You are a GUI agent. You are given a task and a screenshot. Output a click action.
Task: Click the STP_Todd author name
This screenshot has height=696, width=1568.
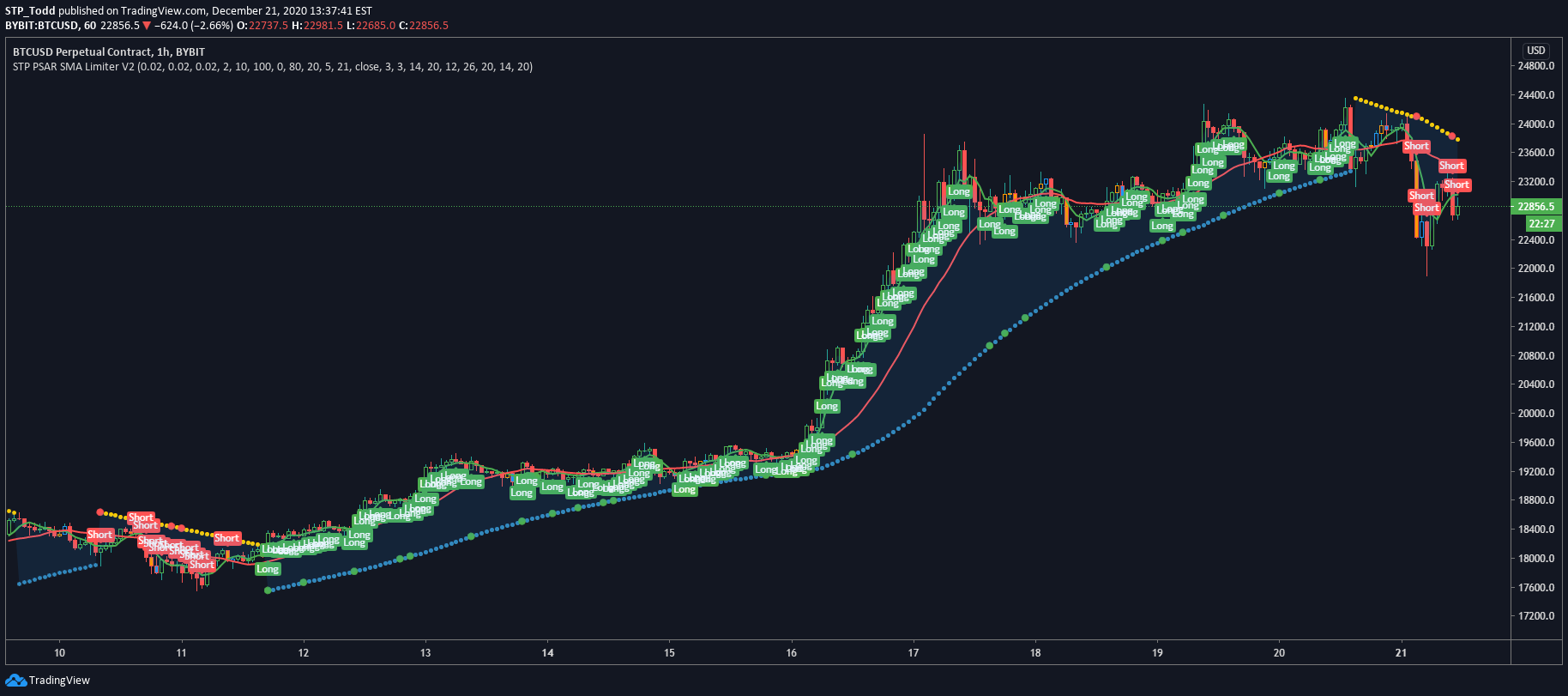point(30,11)
